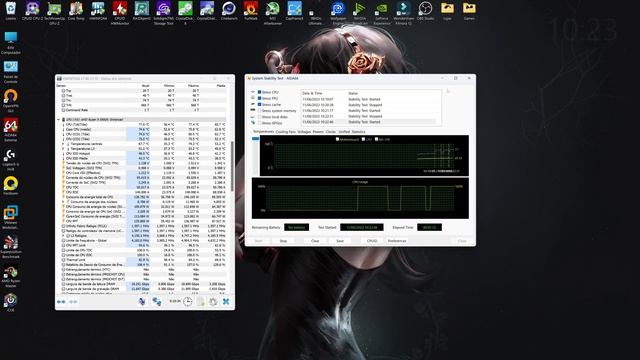Expand Consumo de energia dos núcleos row
The height and width of the screenshot is (360, 640).
point(63,202)
